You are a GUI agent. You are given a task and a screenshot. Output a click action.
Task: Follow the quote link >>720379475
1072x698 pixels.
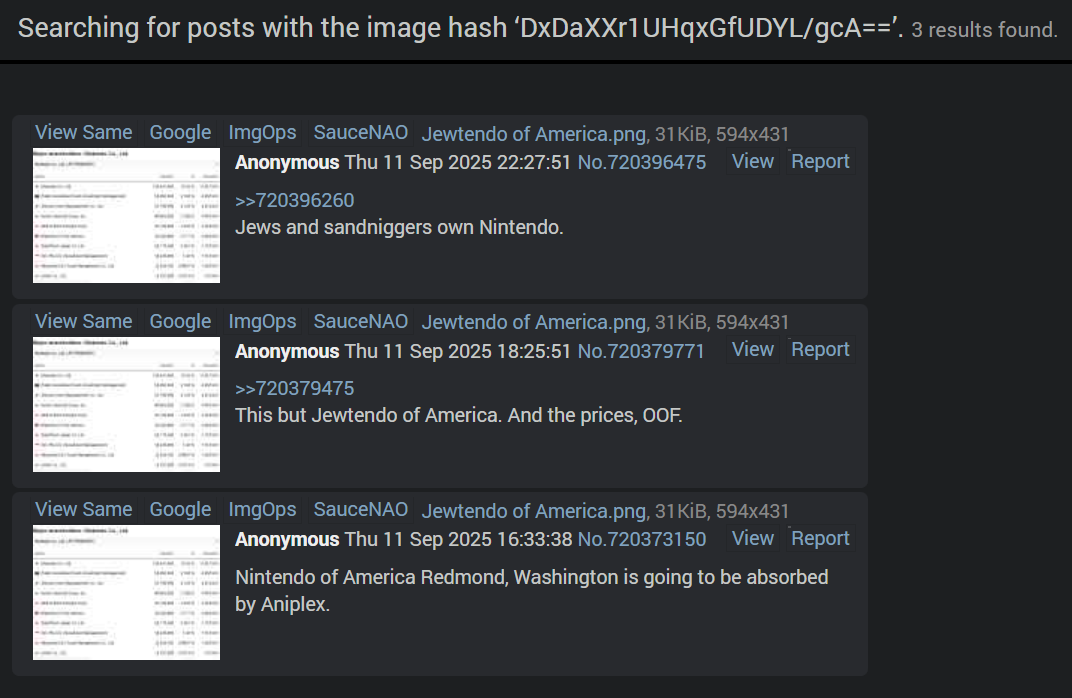coord(295,388)
